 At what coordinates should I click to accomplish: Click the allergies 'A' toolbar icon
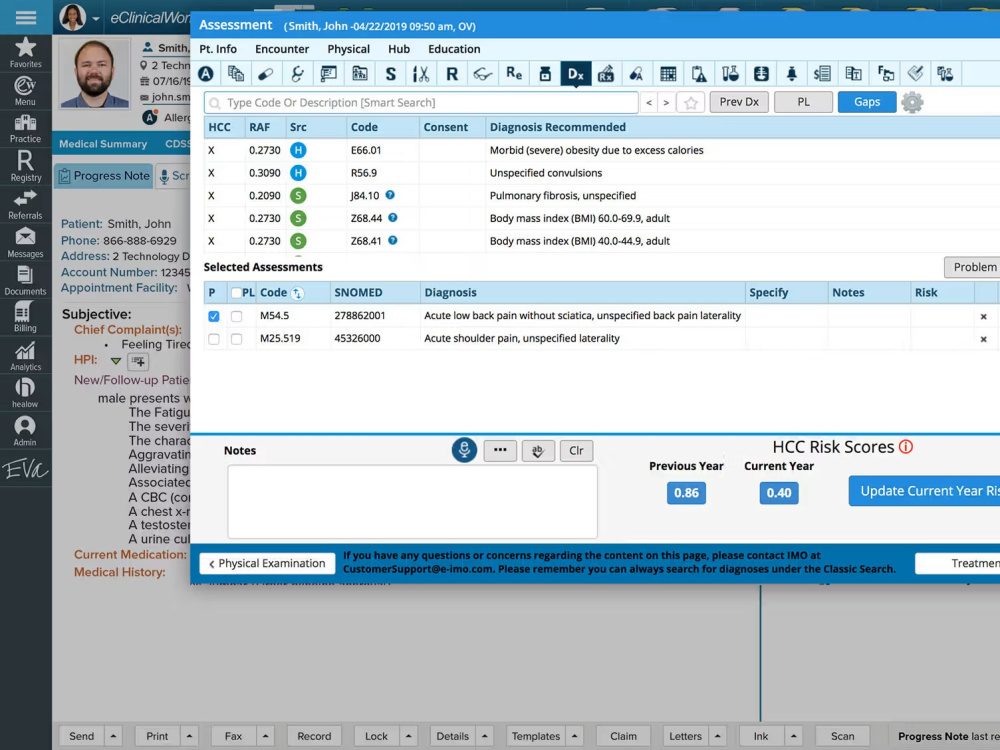coord(205,74)
